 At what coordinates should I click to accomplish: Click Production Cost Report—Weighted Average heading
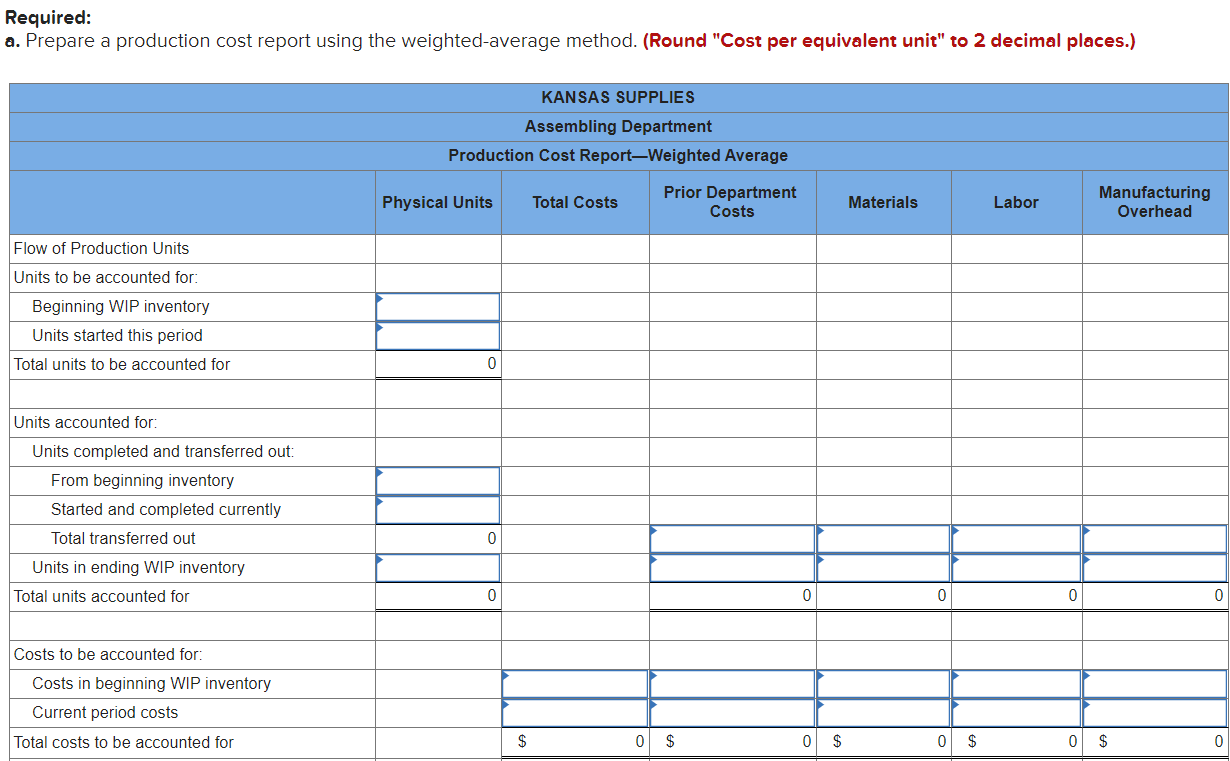pyautogui.click(x=618, y=155)
